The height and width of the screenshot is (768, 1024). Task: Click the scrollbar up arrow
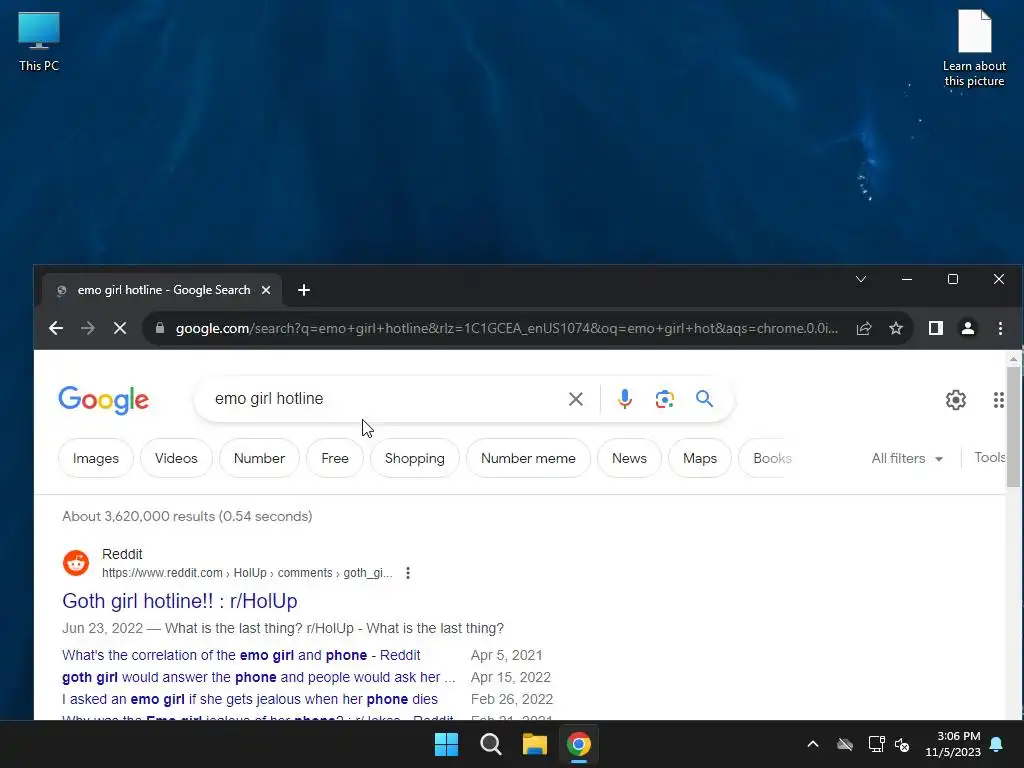[x=1013, y=359]
